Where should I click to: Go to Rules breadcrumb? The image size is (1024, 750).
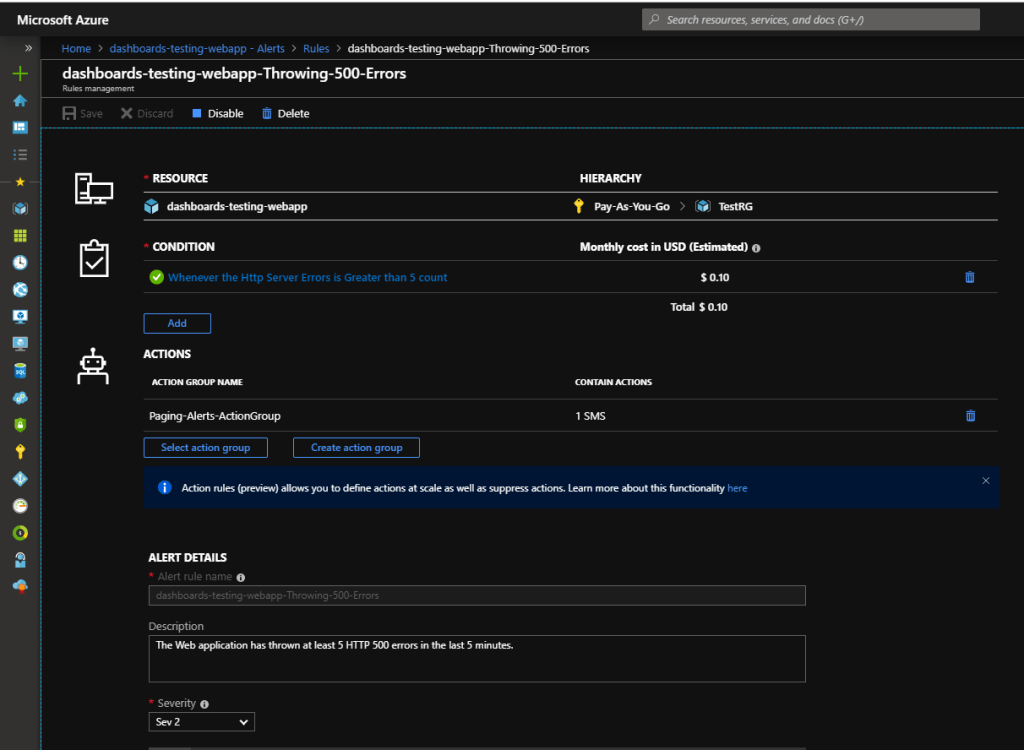[x=316, y=48]
